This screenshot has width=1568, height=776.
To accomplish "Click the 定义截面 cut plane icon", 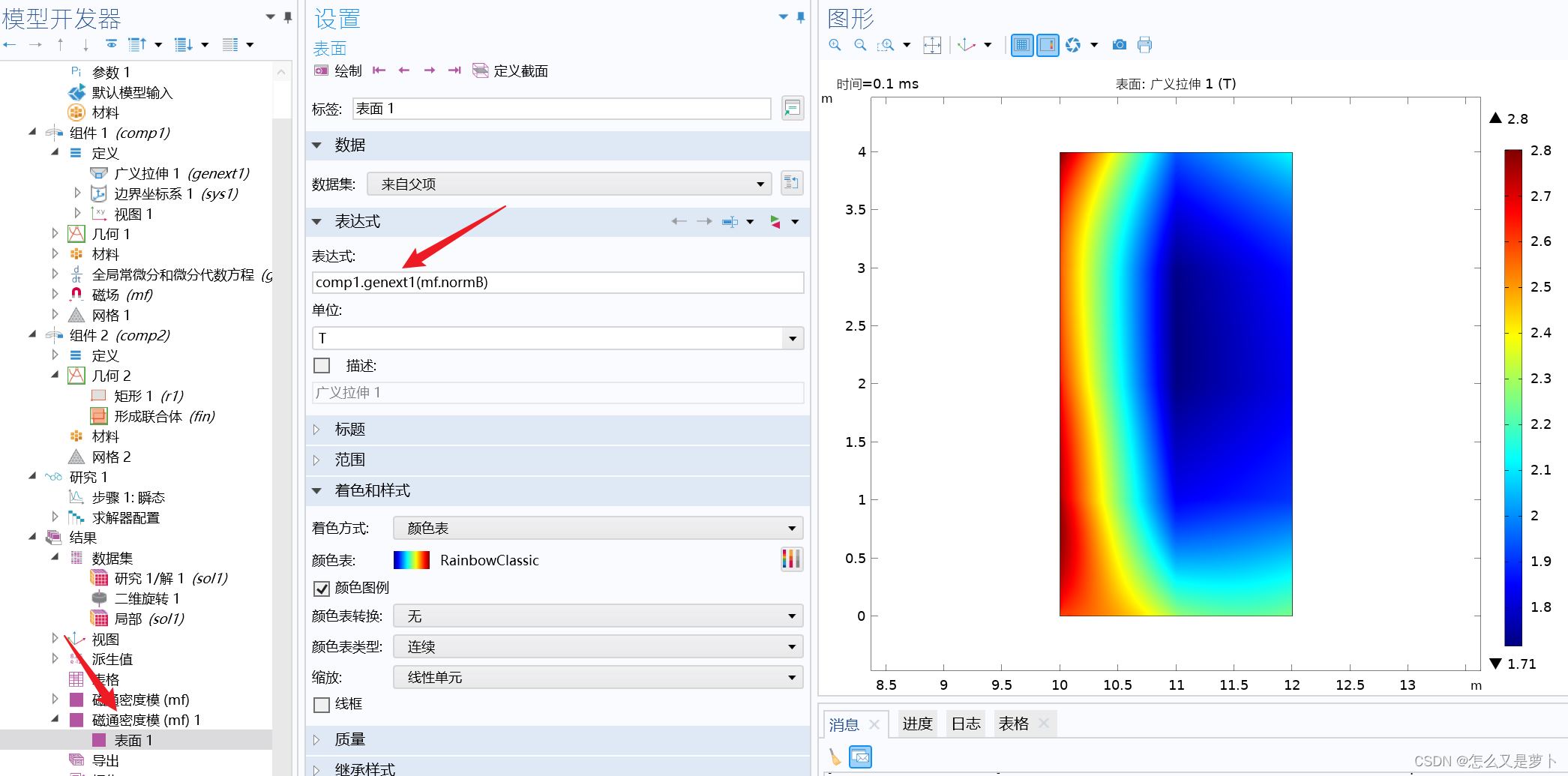I will pos(480,70).
